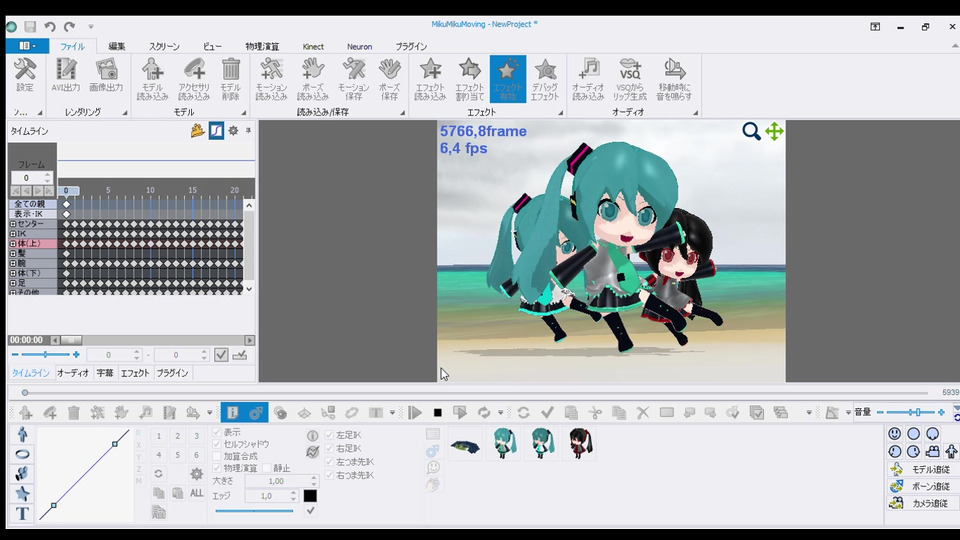Viewport: 960px width, 540px height.
Task: Open the Kinect ribbon tab
Action: (x=313, y=47)
